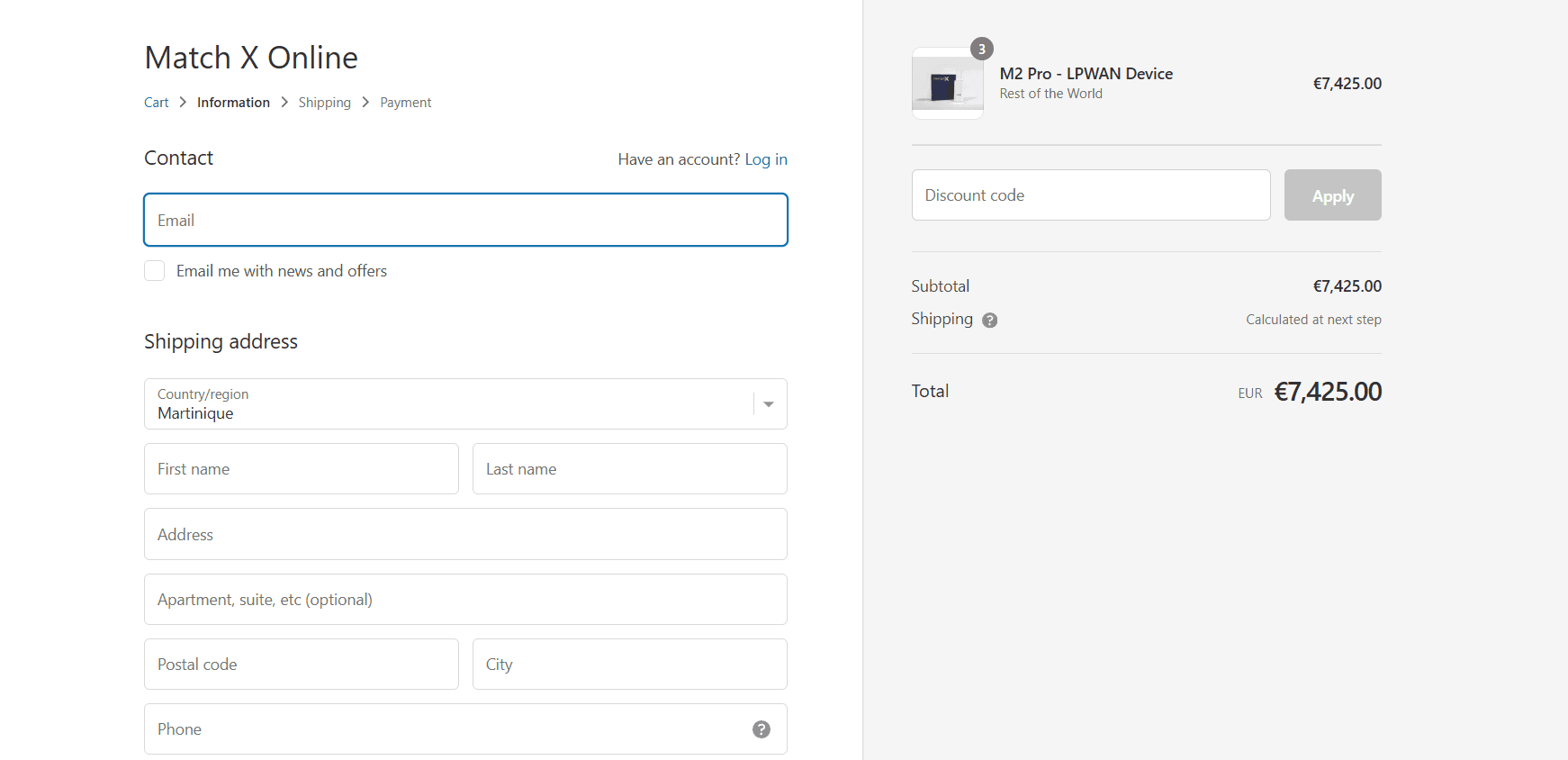The image size is (1568, 760).
Task: Click the Phone number field
Action: tap(465, 729)
